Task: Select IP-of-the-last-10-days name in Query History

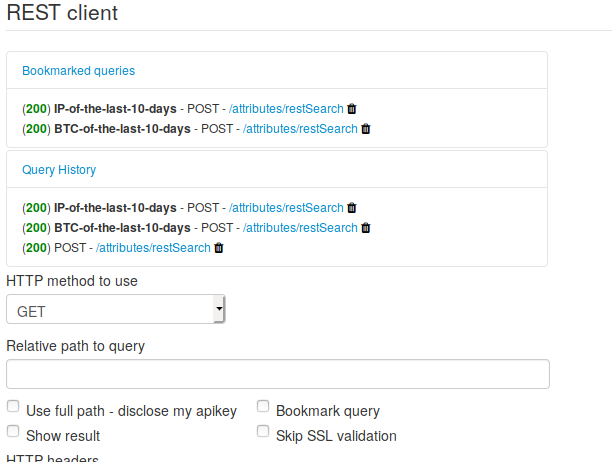Action: 115,208
